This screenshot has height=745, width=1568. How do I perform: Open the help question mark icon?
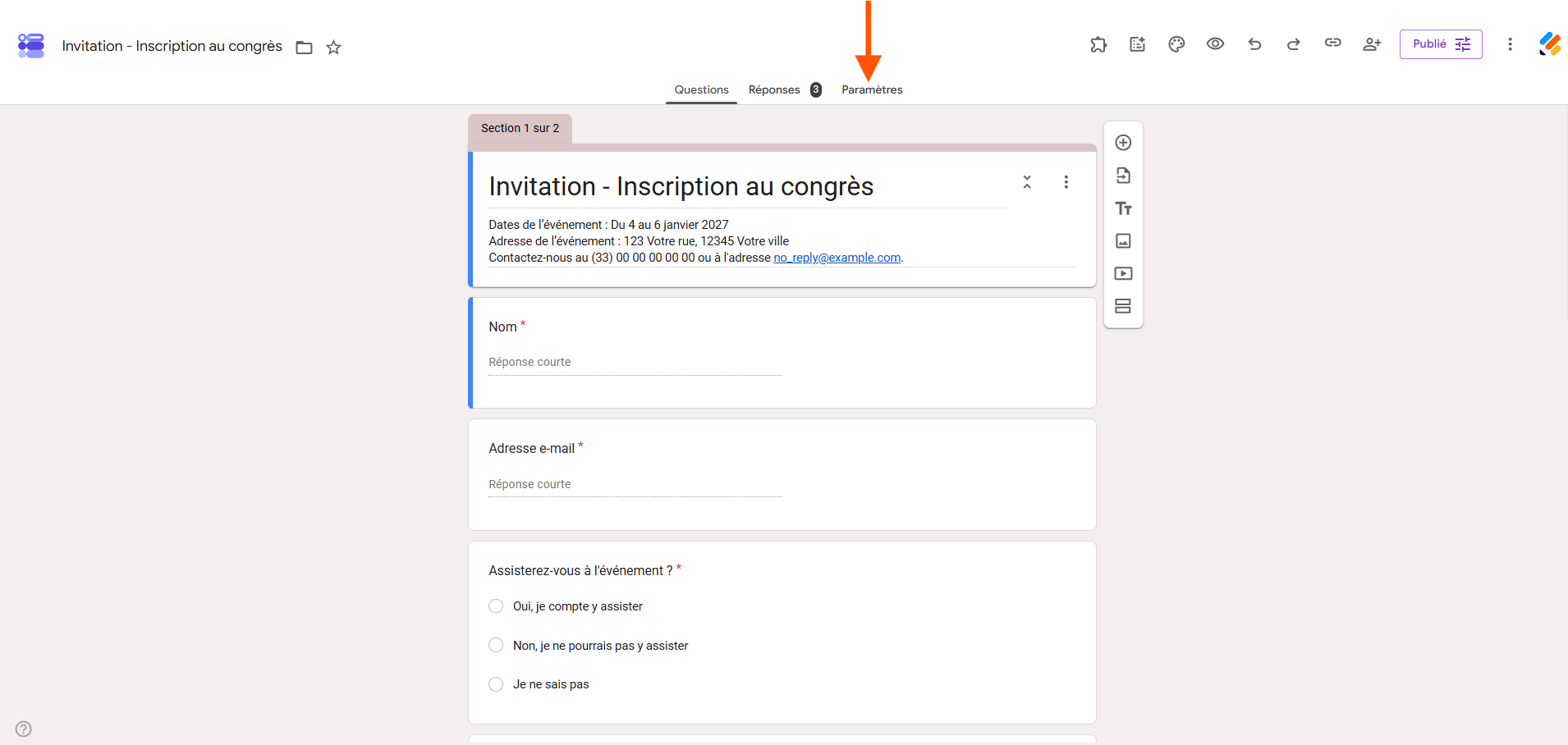tap(24, 729)
